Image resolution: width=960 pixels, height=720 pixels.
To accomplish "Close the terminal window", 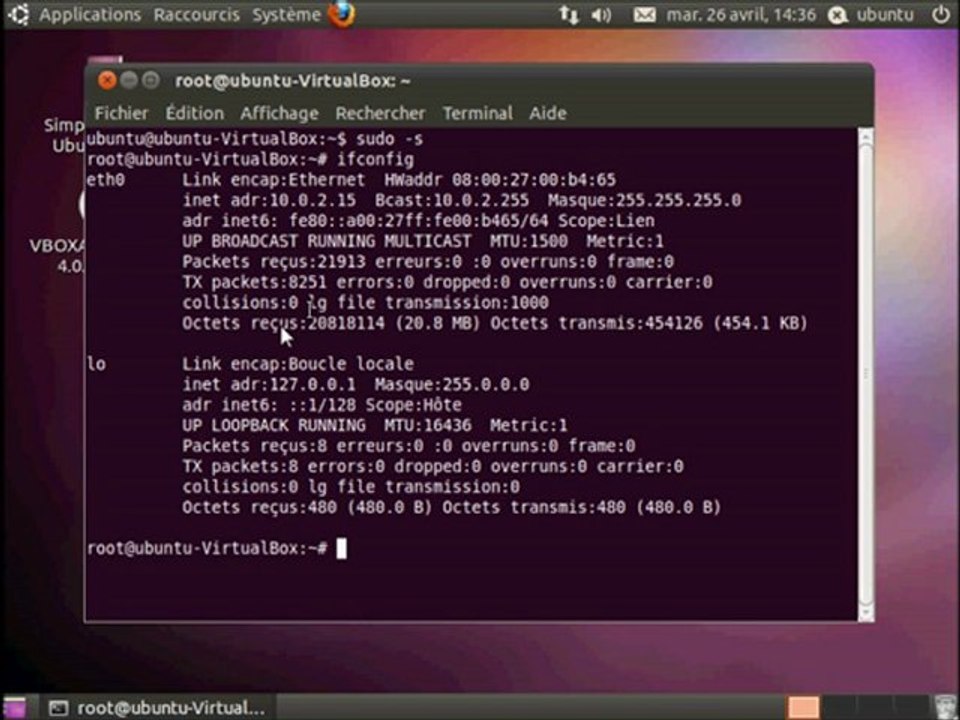I will point(107,80).
